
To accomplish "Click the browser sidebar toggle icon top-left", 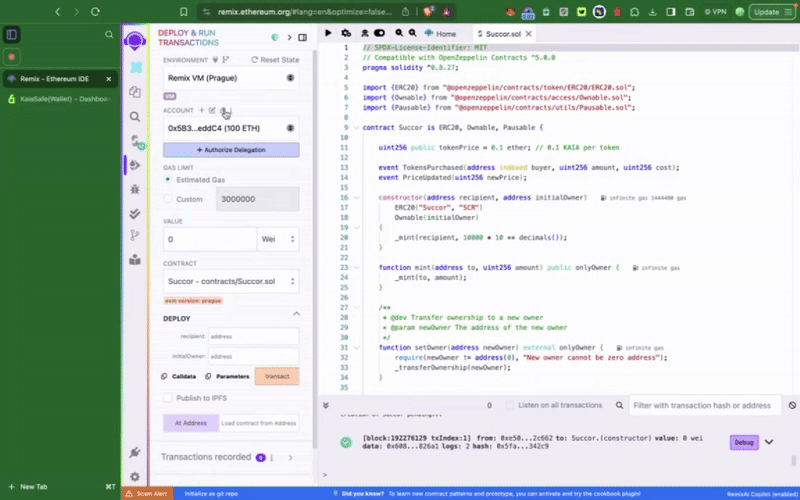I will 12,34.
